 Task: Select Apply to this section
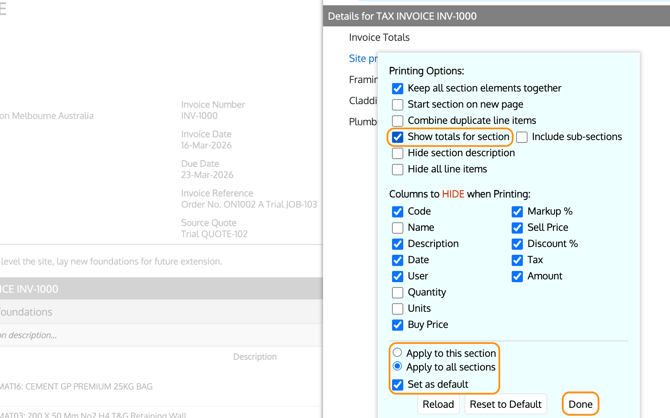398,352
